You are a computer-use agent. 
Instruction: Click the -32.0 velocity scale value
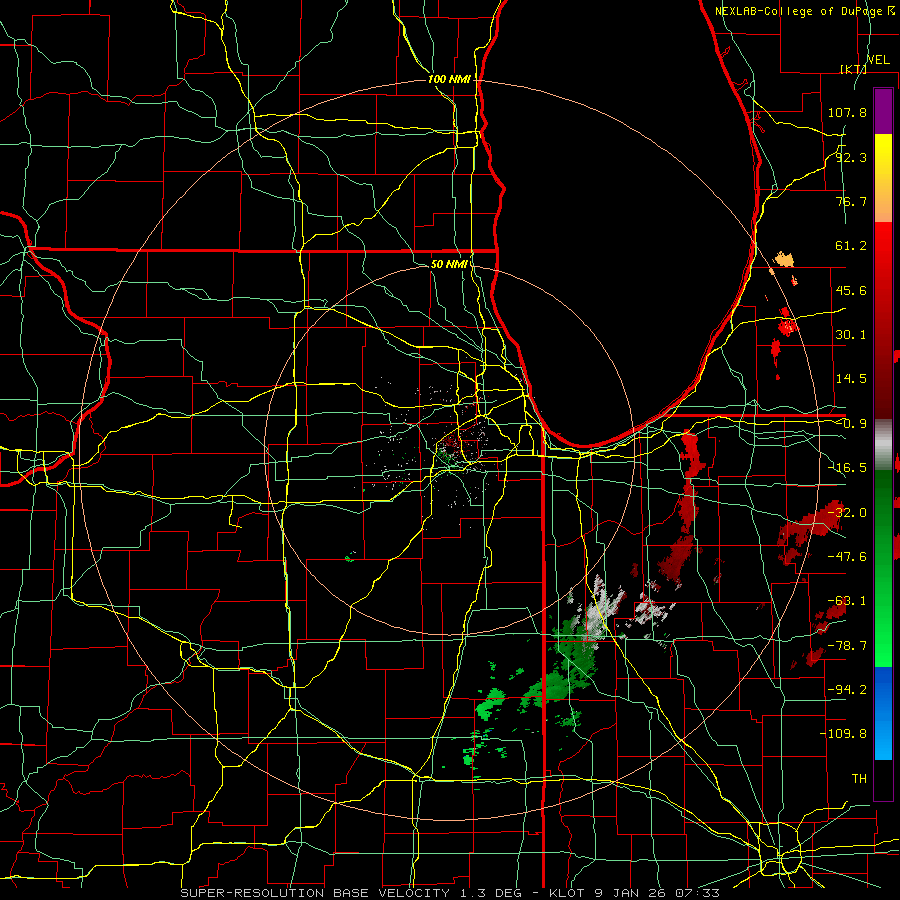[x=847, y=513]
